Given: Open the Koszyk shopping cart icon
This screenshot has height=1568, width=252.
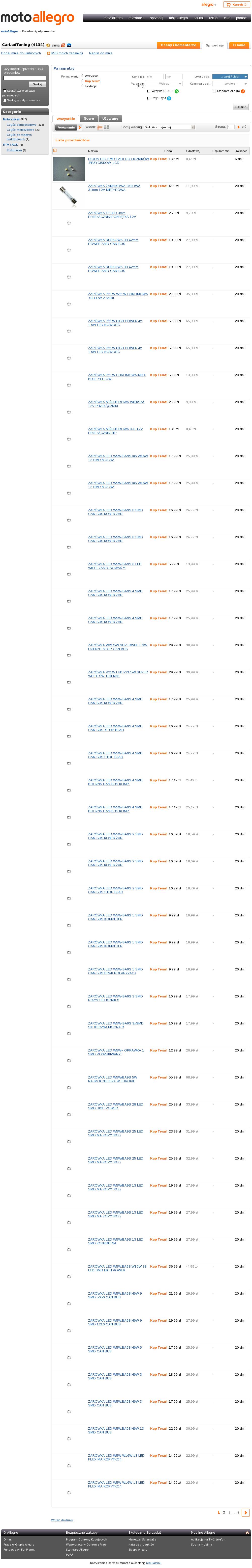Looking at the screenshot, I should point(228,4).
